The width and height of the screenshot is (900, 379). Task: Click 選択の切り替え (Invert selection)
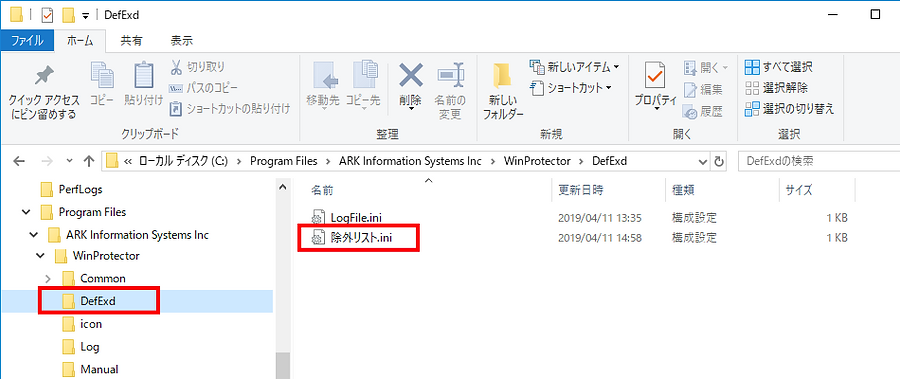point(789,109)
